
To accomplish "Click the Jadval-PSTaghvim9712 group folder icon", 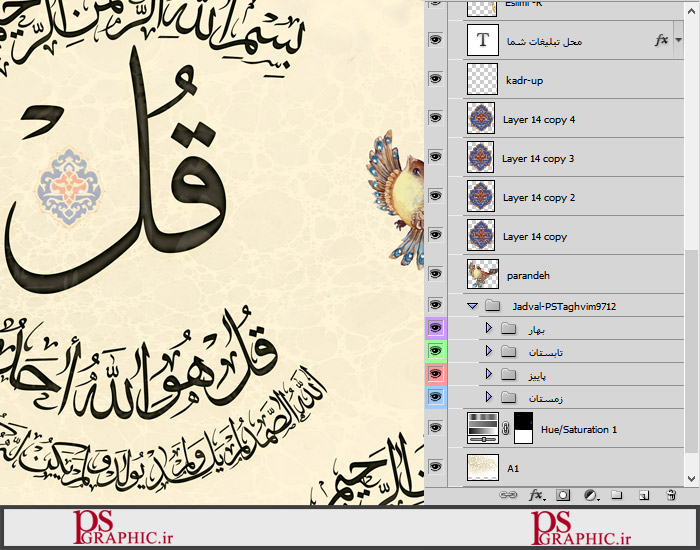I will click(492, 305).
